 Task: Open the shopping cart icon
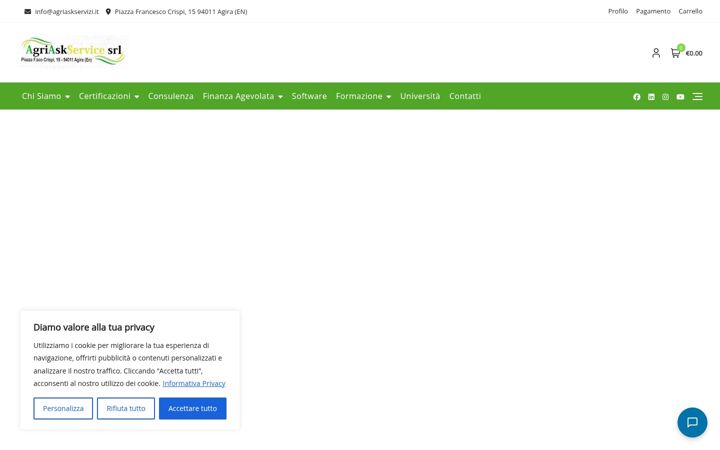pyautogui.click(x=675, y=52)
